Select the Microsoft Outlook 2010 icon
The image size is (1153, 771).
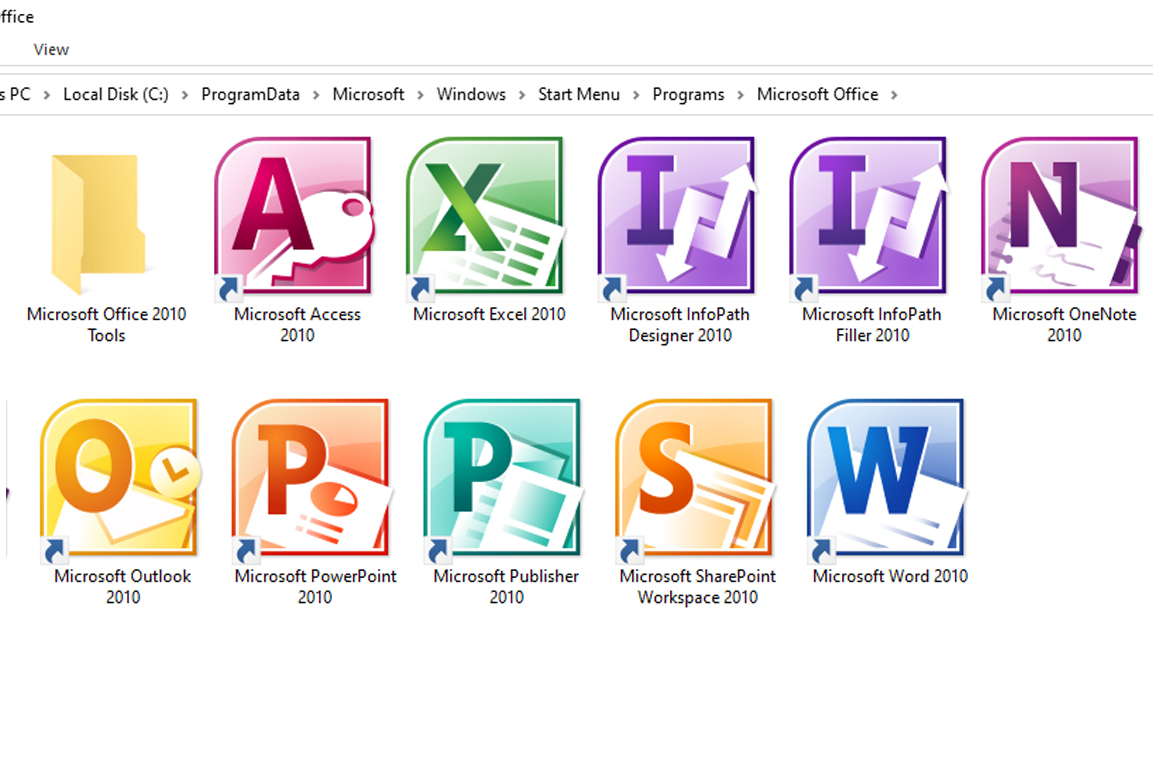[x=121, y=480]
